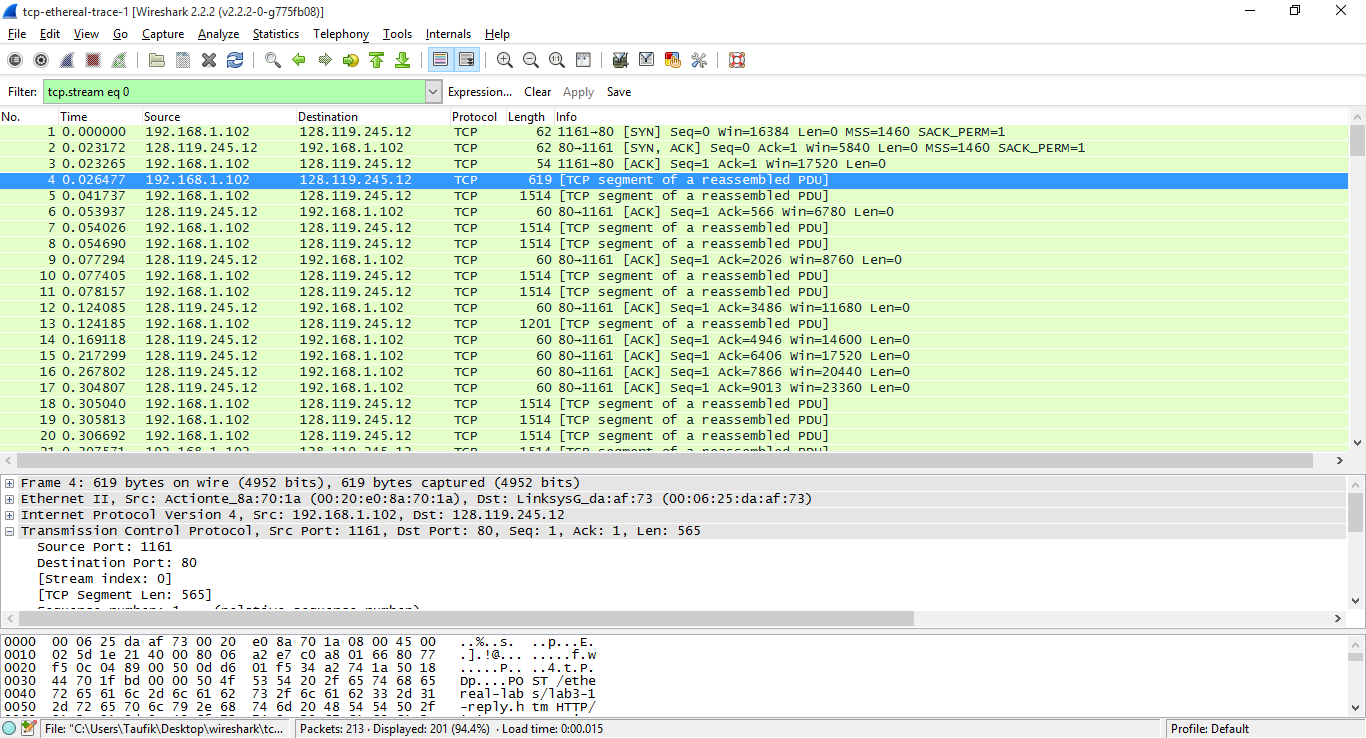Image resolution: width=1366 pixels, height=738 pixels.
Task: Restart the current capture
Action: click(119, 60)
